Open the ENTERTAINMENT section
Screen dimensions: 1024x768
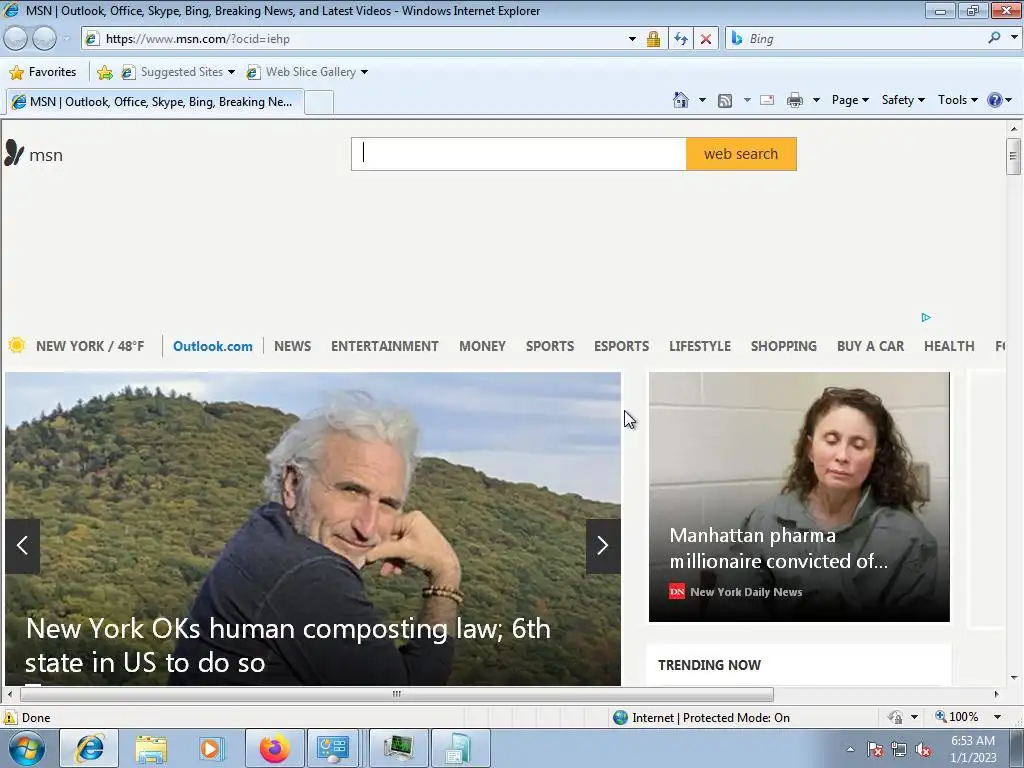tap(385, 346)
